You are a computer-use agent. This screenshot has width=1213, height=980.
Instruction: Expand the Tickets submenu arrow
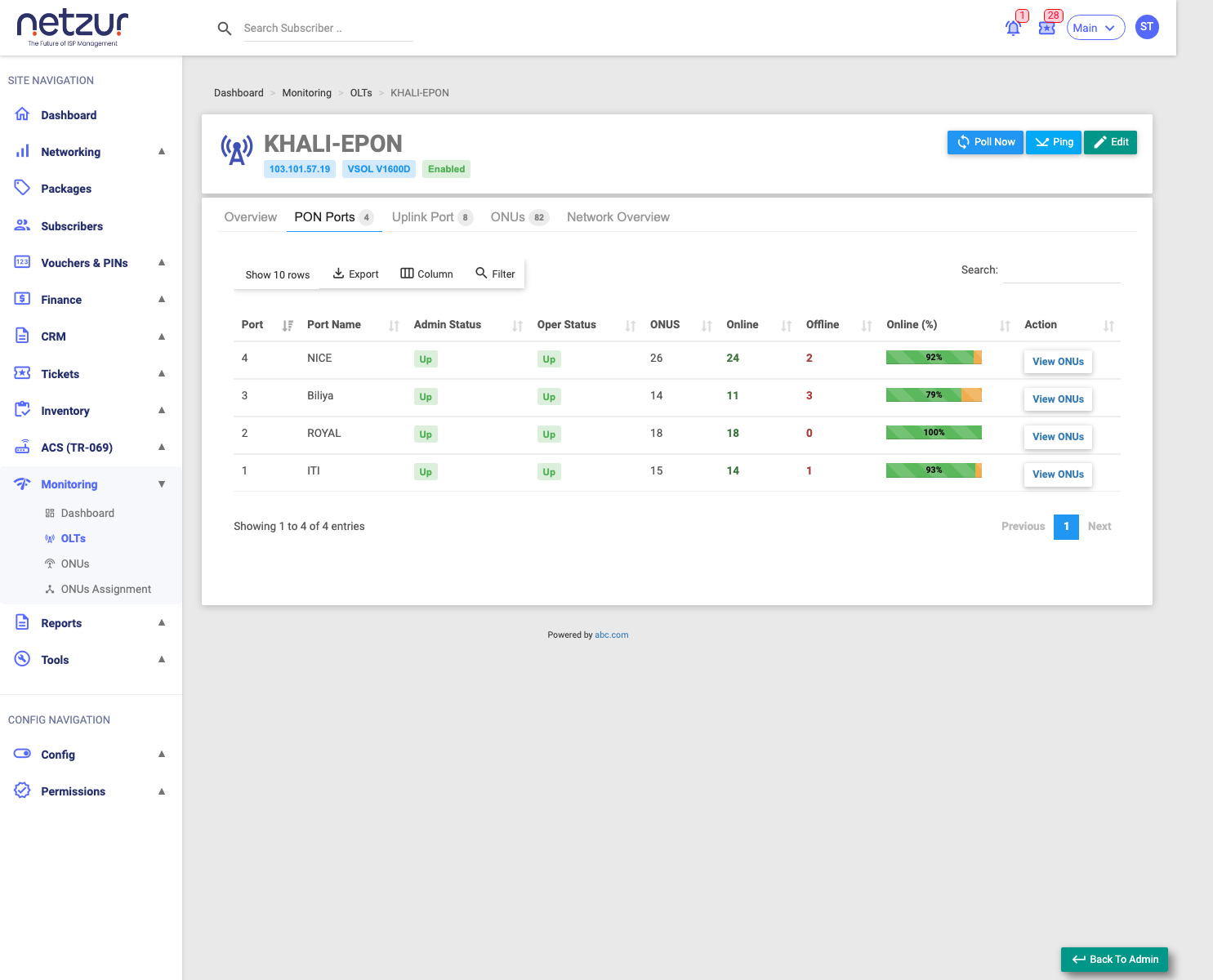point(162,373)
